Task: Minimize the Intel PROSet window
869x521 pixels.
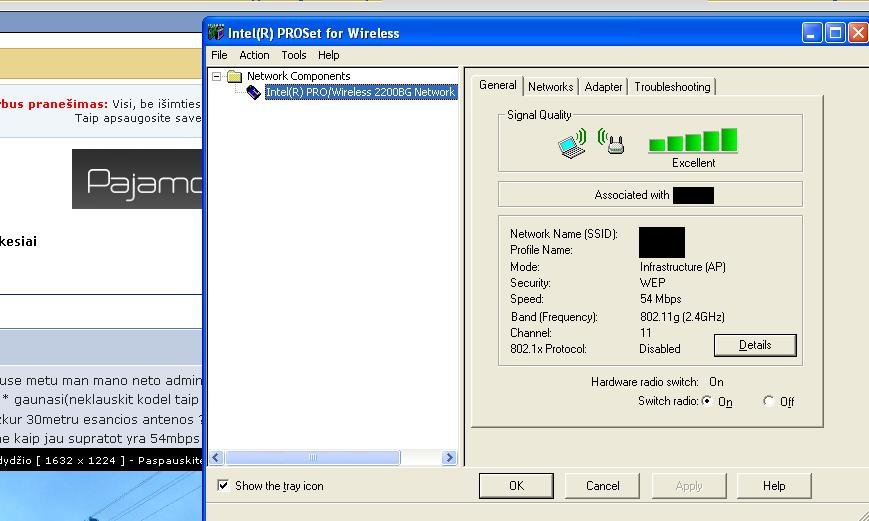Action: coord(811,33)
